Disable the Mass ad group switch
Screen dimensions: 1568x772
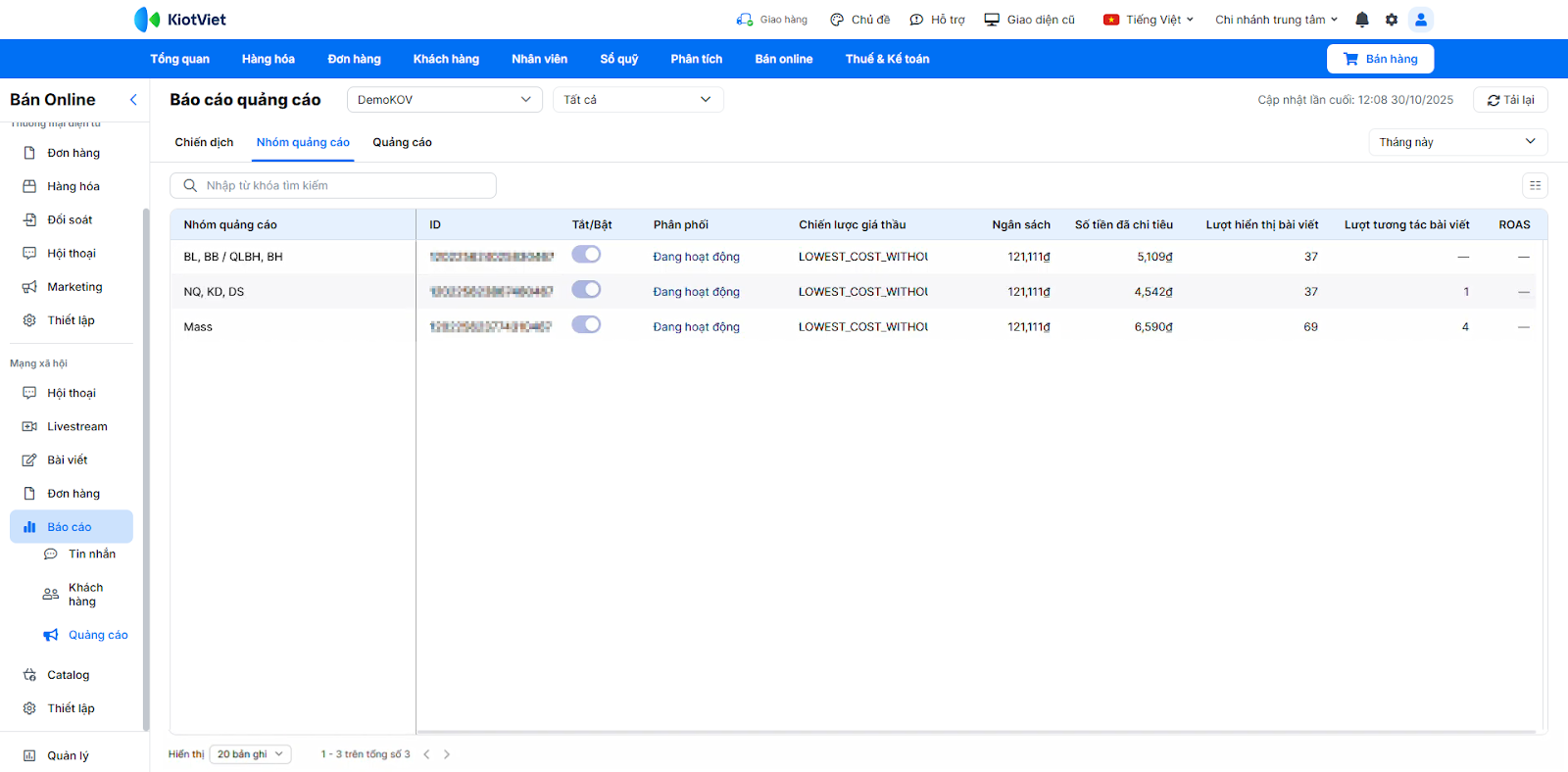point(586,325)
